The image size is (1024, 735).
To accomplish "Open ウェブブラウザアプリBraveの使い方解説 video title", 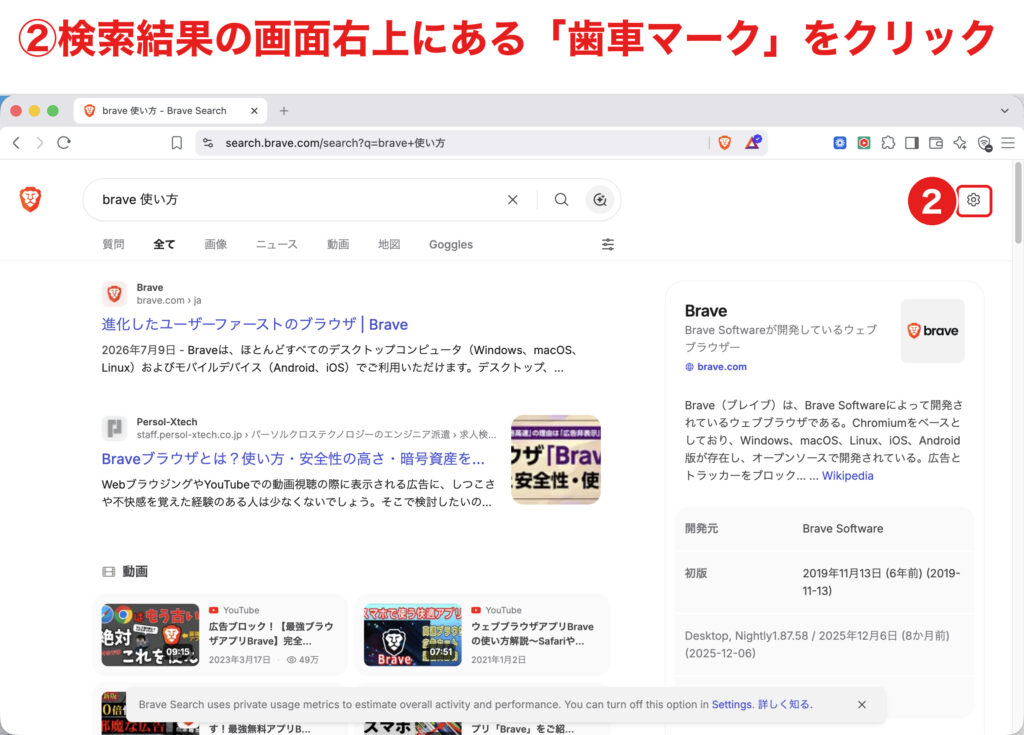I will coord(532,634).
